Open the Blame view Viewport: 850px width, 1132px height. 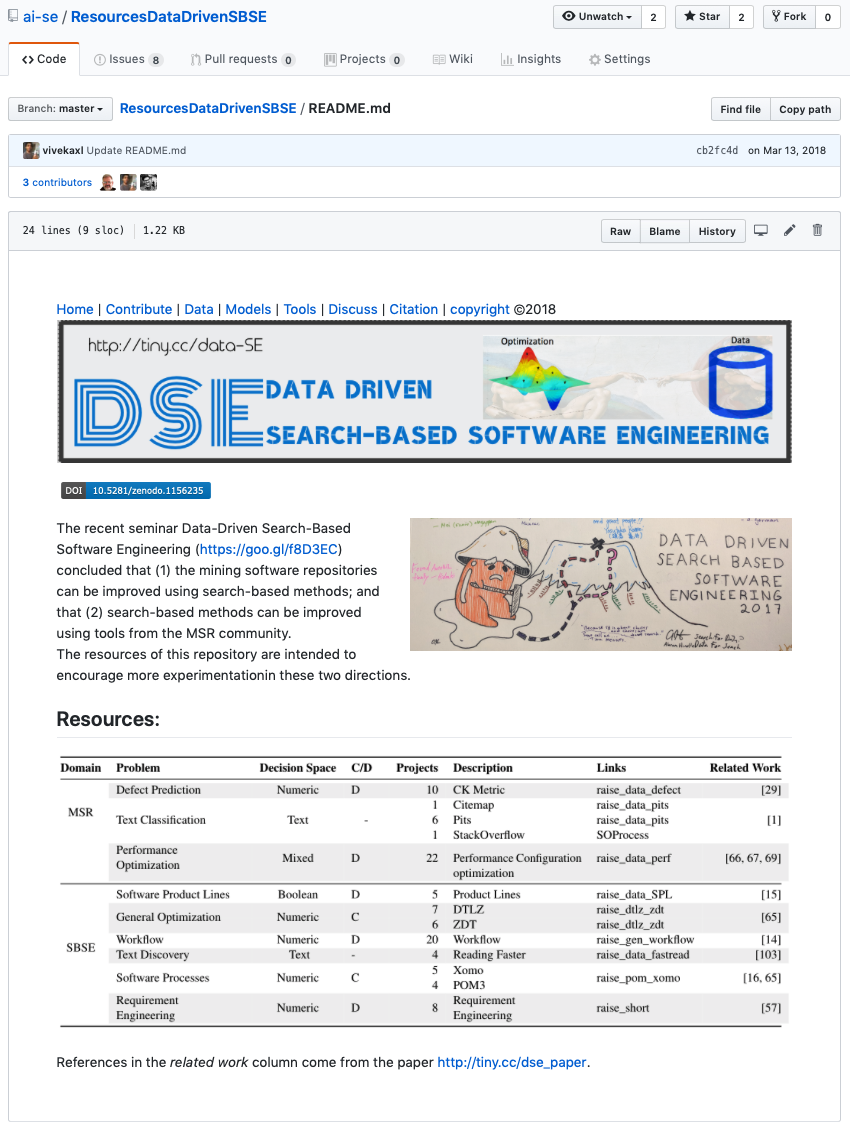pyautogui.click(x=664, y=231)
